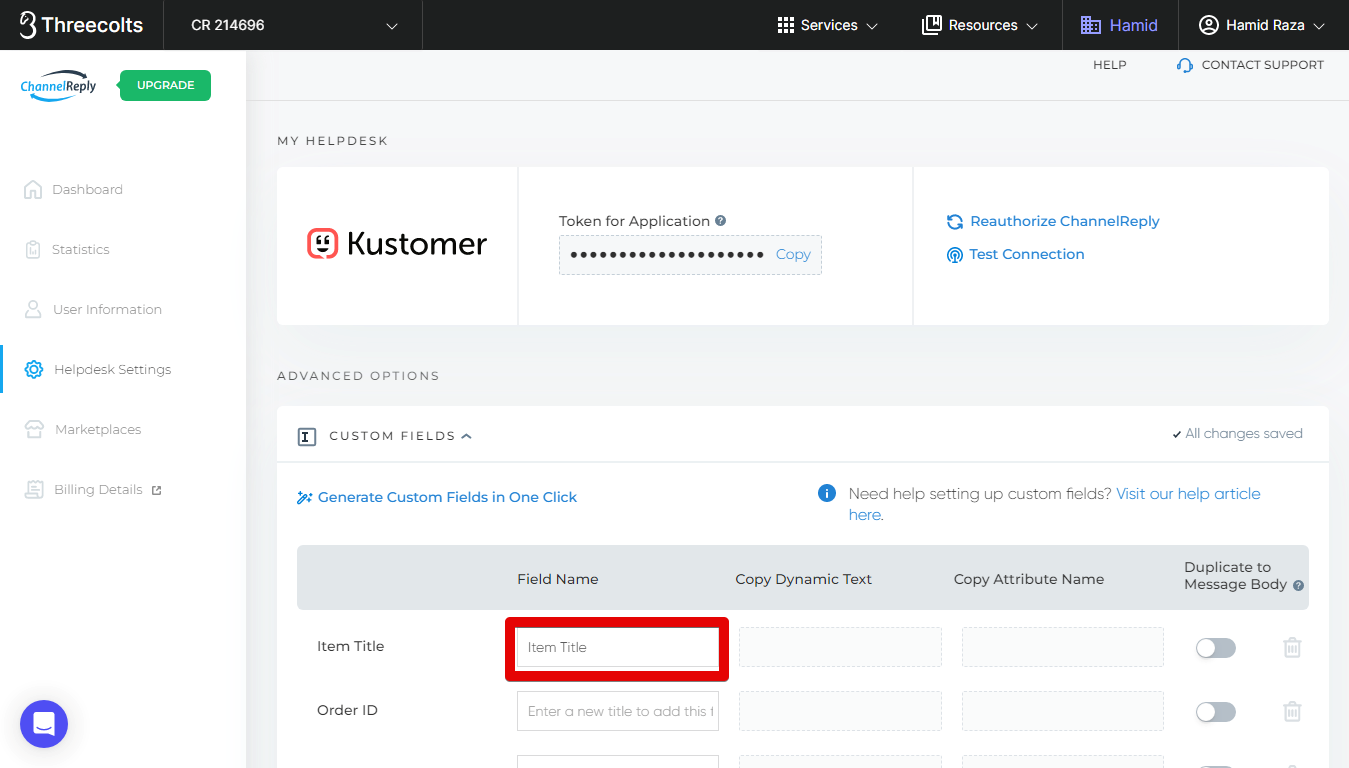Click Item Title Copy Attribute Name box

tap(1063, 647)
